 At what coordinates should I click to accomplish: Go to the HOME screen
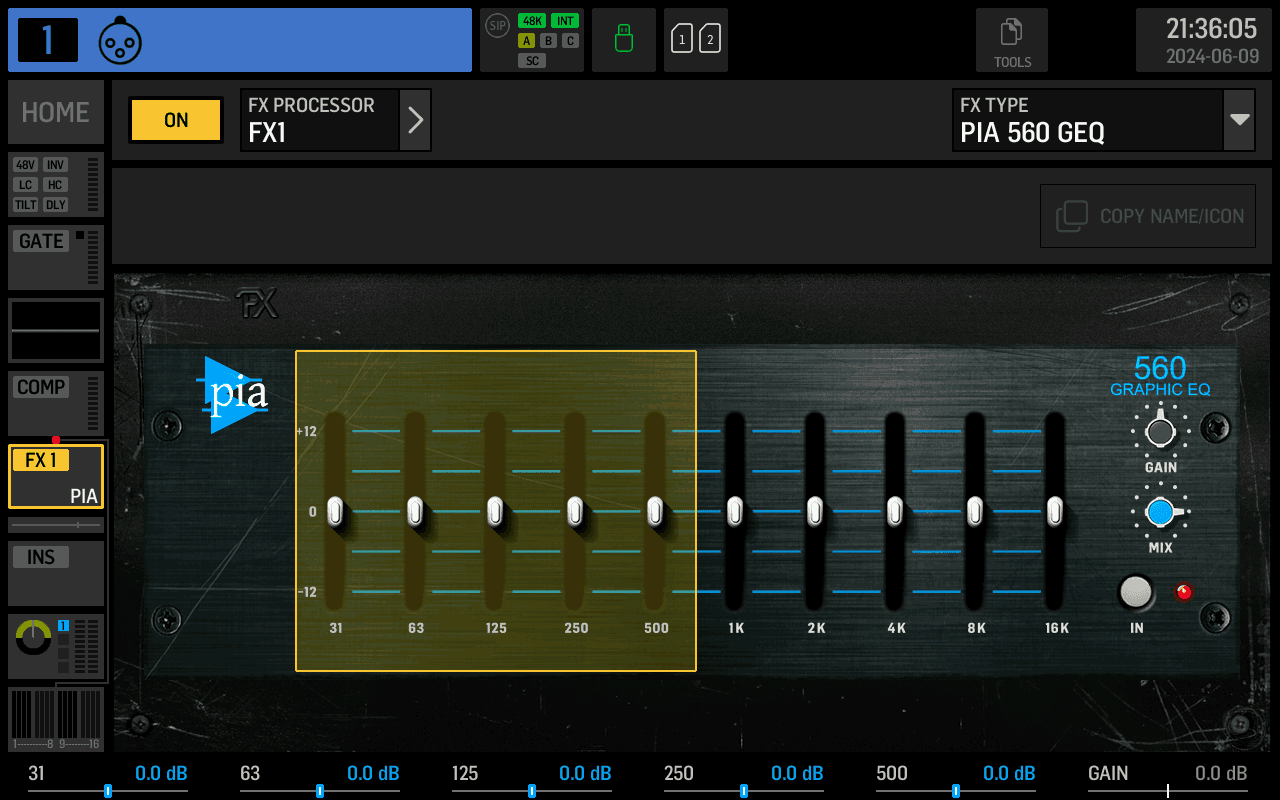coord(56,112)
